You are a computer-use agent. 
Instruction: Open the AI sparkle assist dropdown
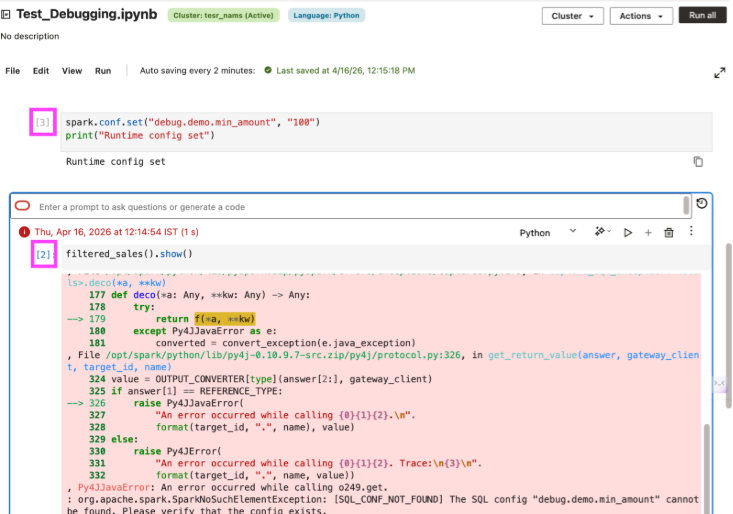pos(602,232)
